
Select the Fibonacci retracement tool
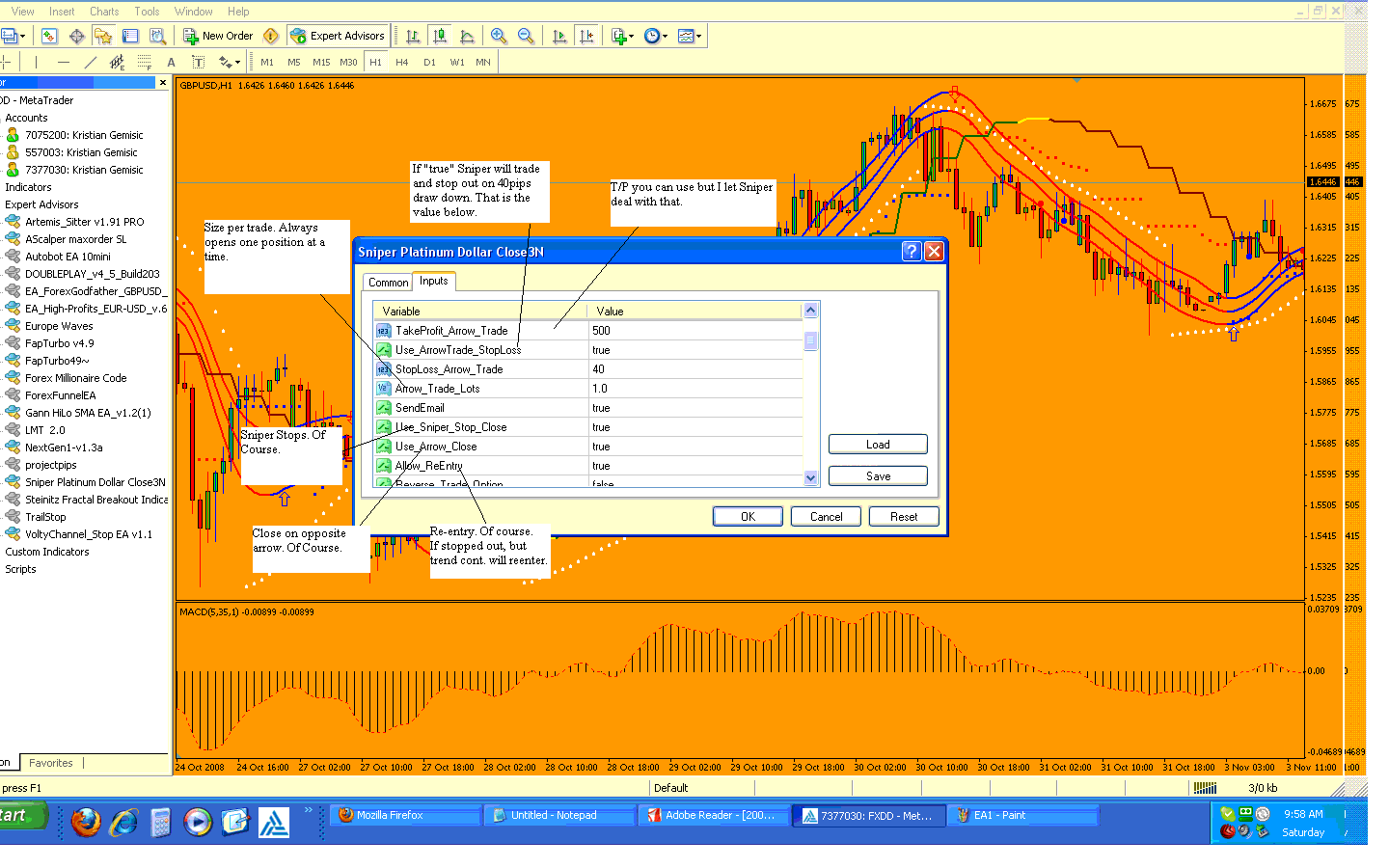(145, 62)
